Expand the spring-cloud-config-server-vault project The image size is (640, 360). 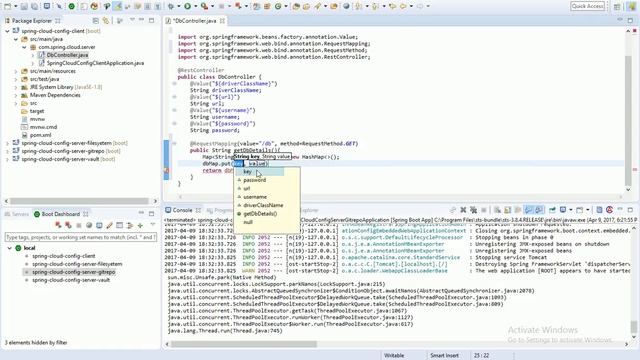7,159
